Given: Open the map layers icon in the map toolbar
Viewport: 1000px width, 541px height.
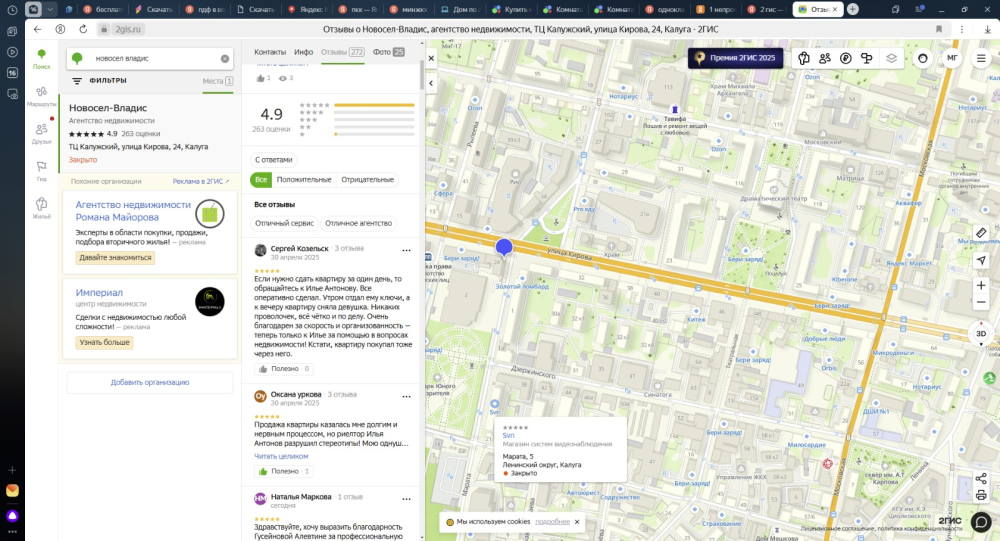Looking at the screenshot, I should click(x=891, y=58).
